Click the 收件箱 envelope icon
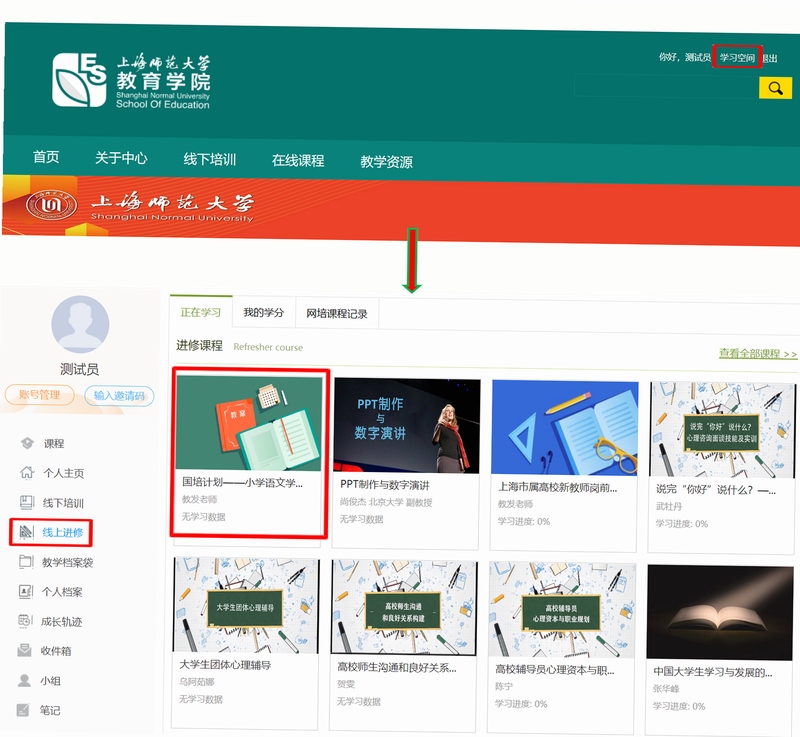 coord(24,650)
